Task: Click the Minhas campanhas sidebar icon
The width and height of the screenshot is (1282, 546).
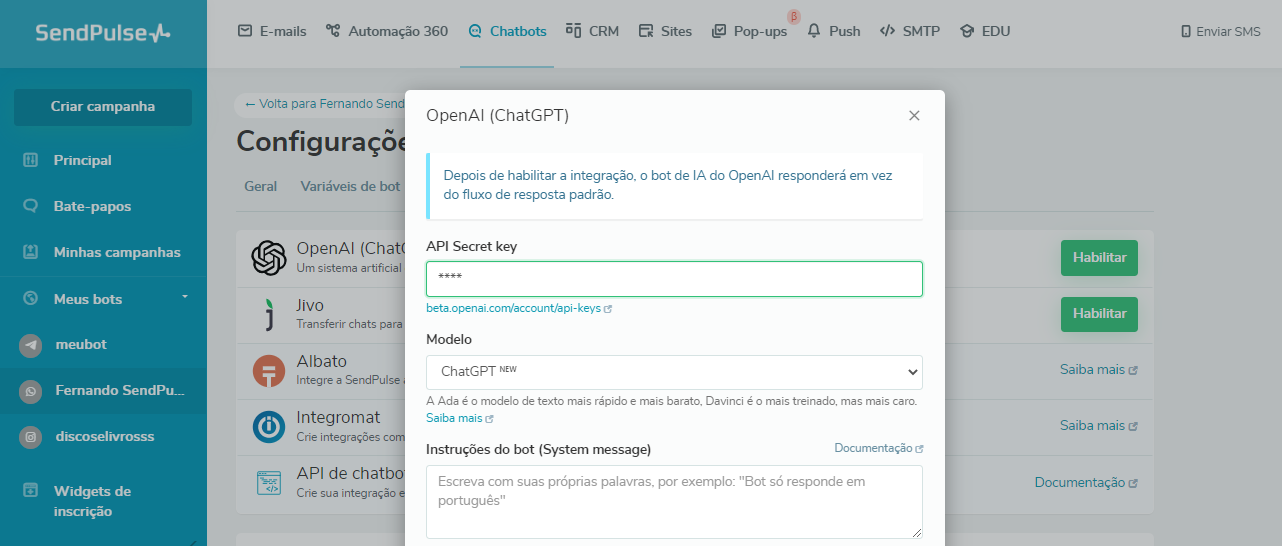Action: pos(31,253)
